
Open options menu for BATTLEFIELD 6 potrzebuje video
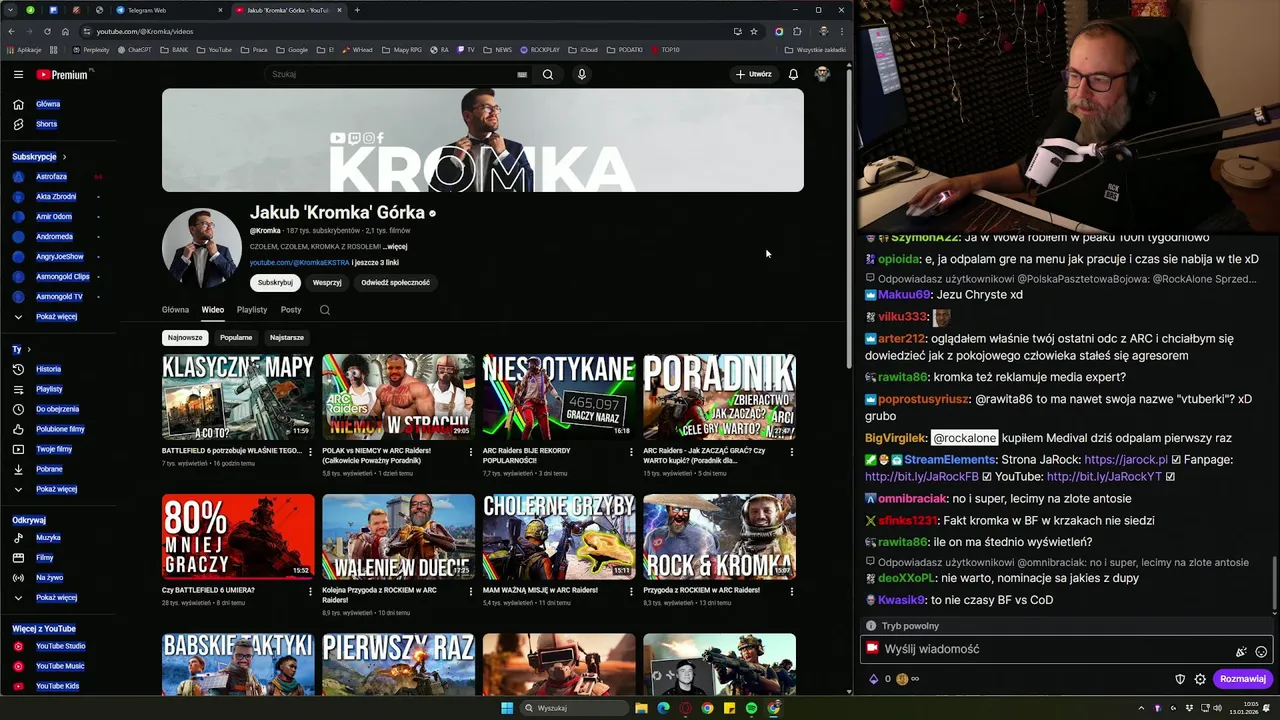click(x=310, y=452)
